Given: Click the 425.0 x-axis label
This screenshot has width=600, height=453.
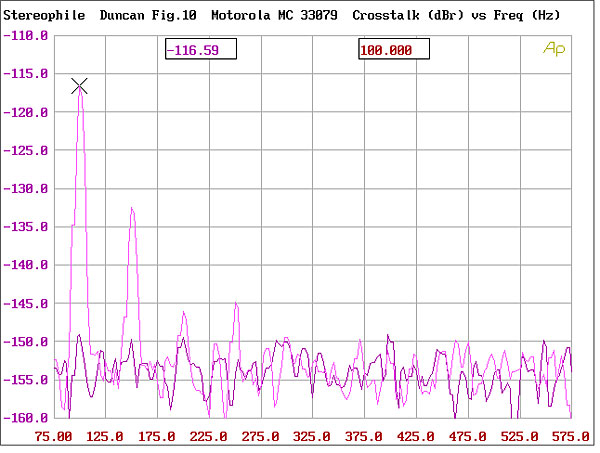Looking at the screenshot, I should tap(416, 437).
